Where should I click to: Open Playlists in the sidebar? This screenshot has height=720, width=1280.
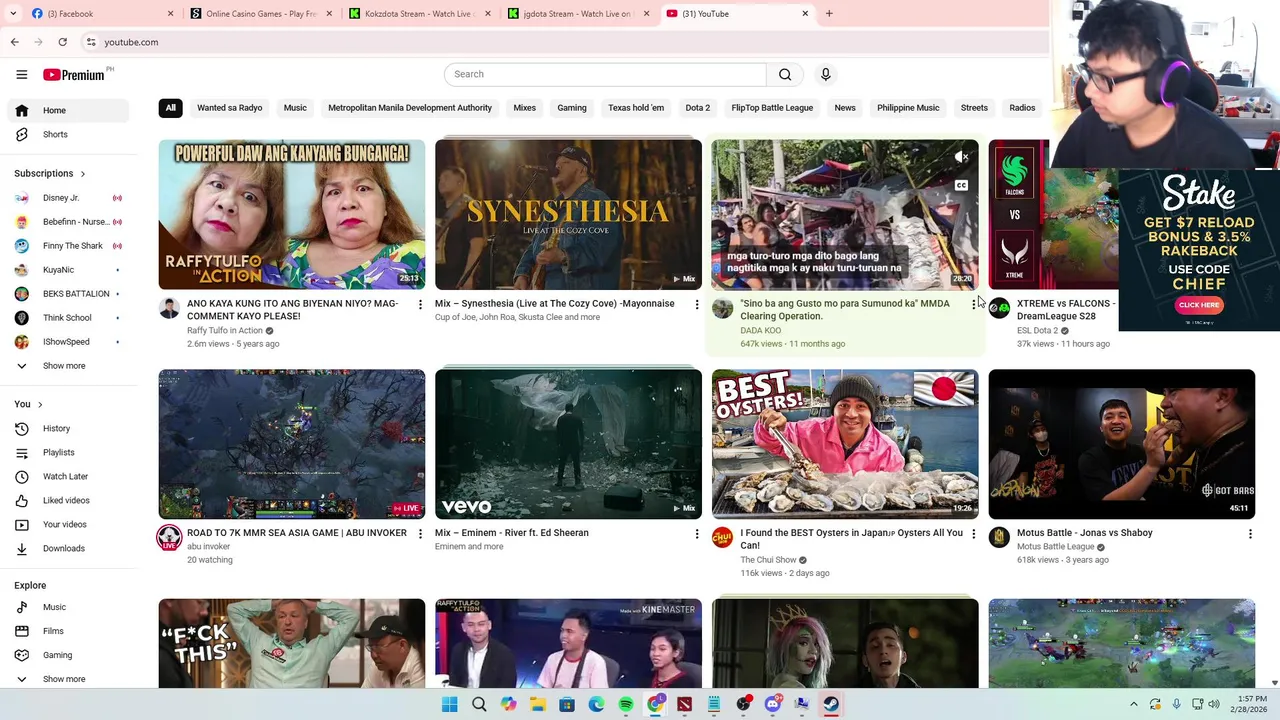68,452
